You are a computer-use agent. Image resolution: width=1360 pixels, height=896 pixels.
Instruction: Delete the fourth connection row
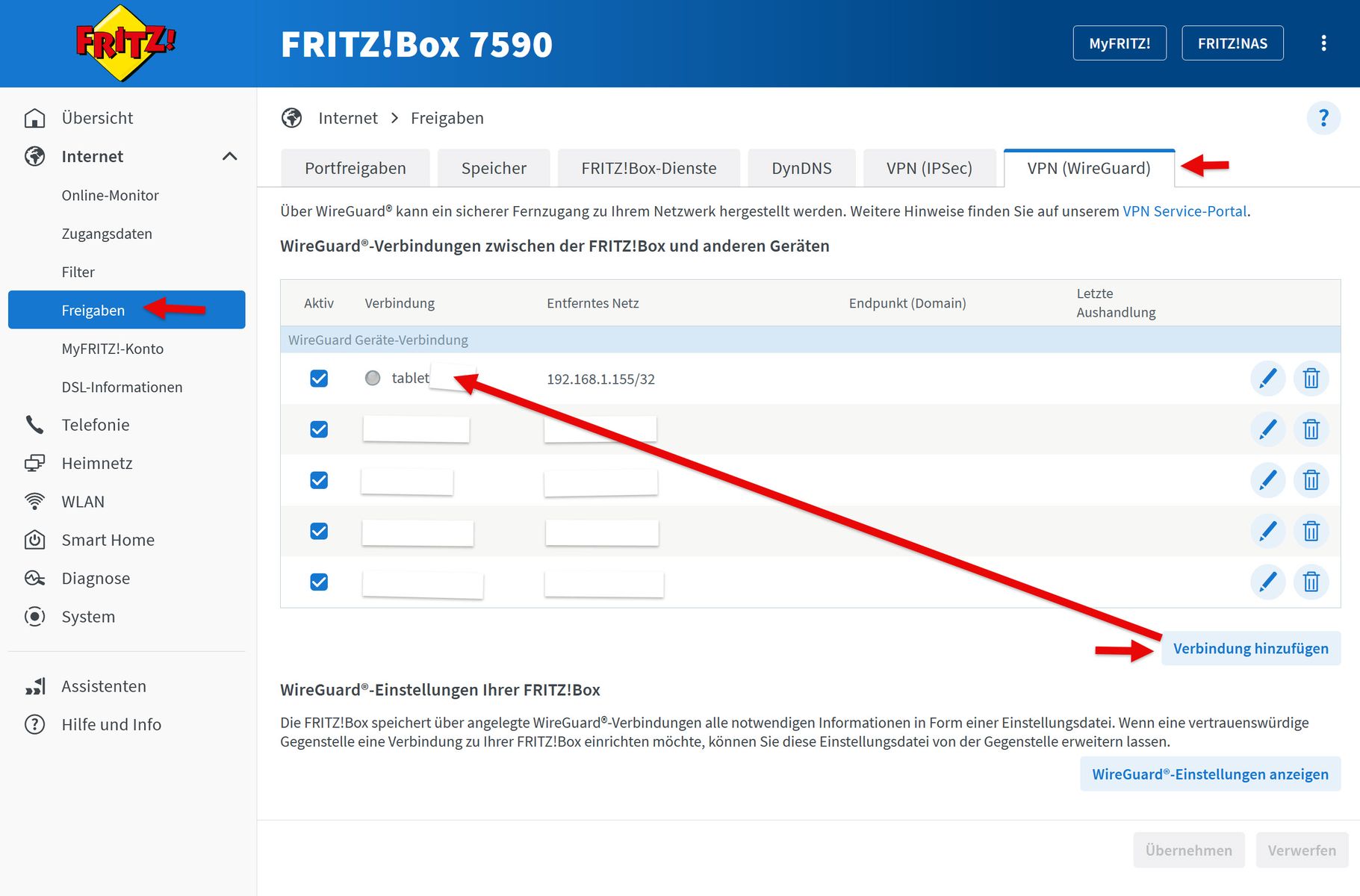tap(1311, 531)
